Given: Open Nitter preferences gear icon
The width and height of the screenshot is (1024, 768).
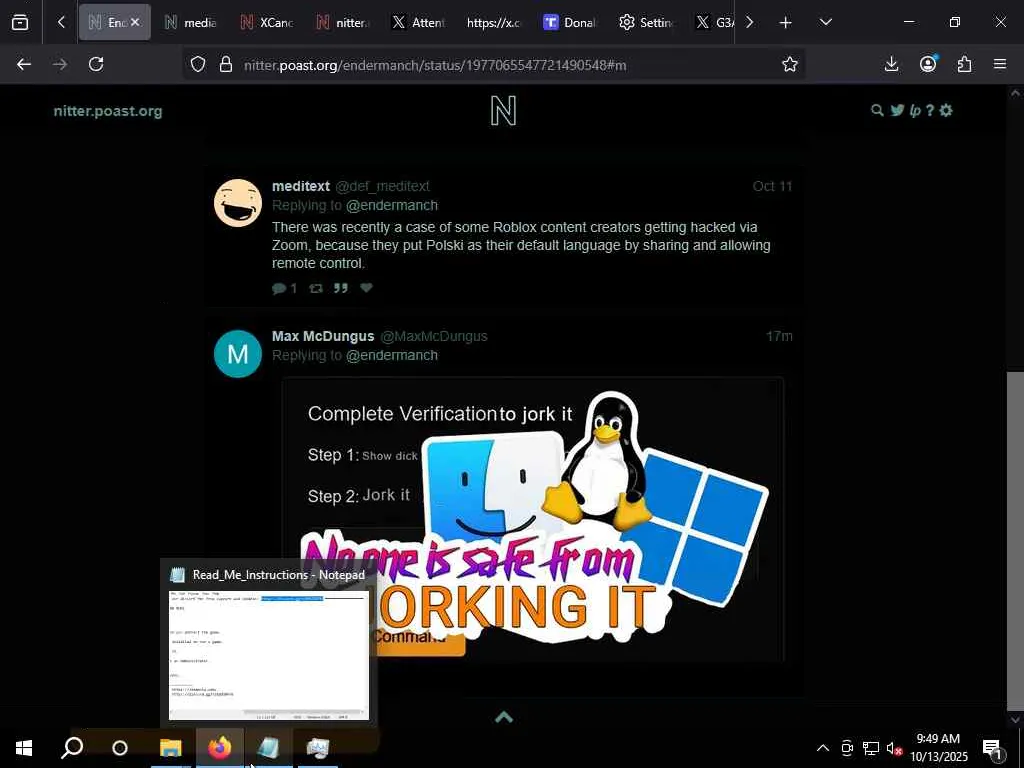Looking at the screenshot, I should coord(946,110).
